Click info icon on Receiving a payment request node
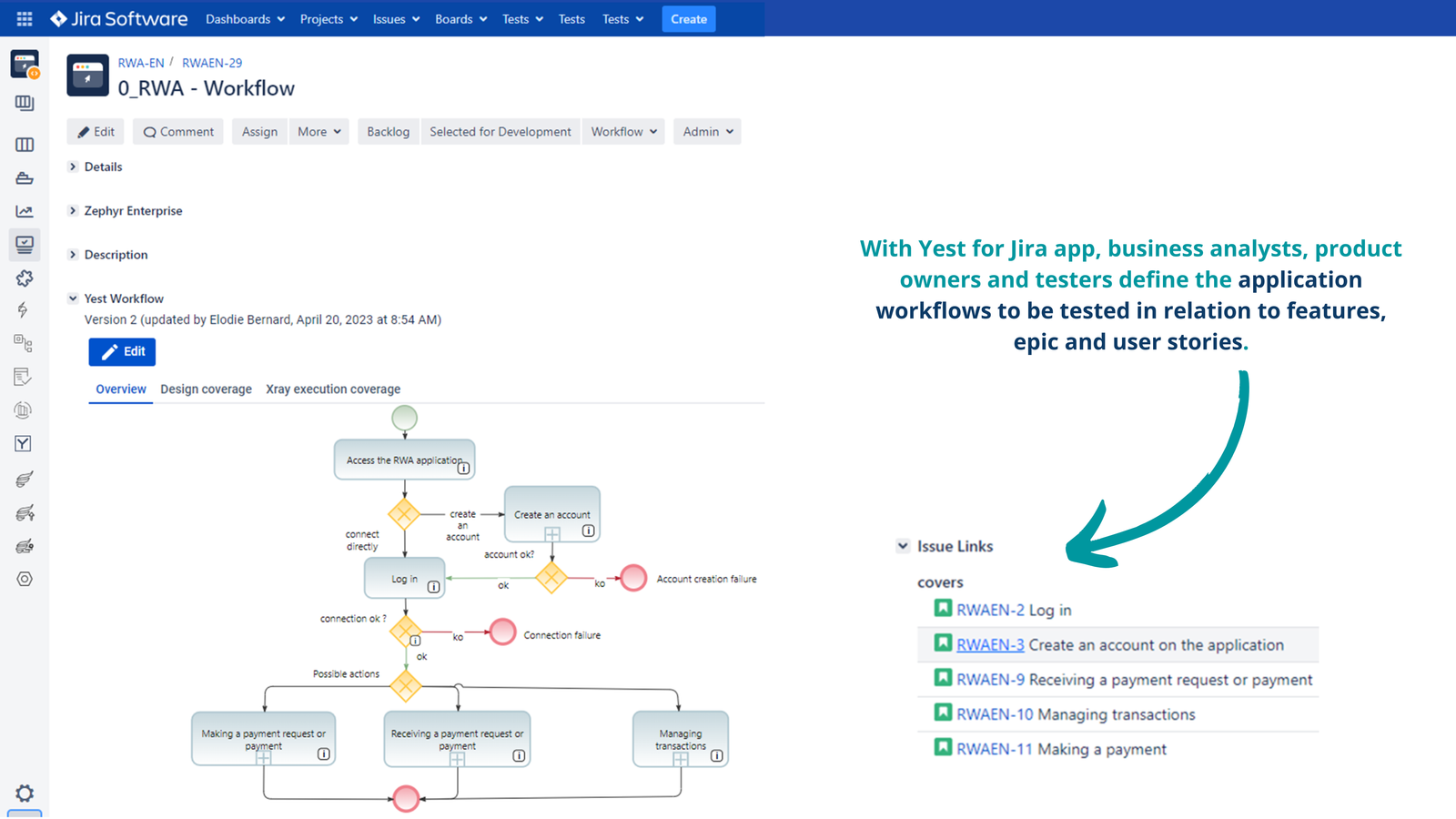 tap(519, 755)
